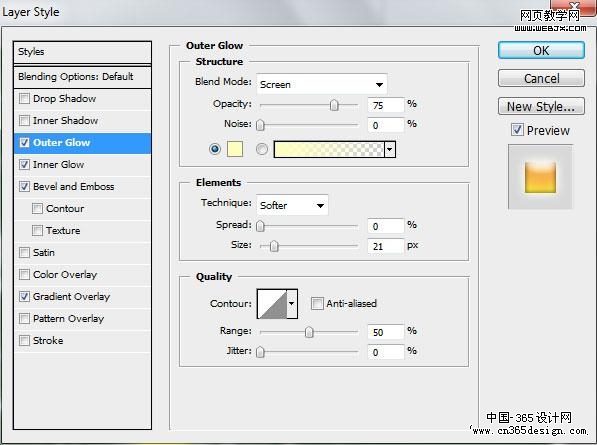The image size is (597, 445).
Task: Enable the Stroke effect checkbox
Action: (24, 340)
